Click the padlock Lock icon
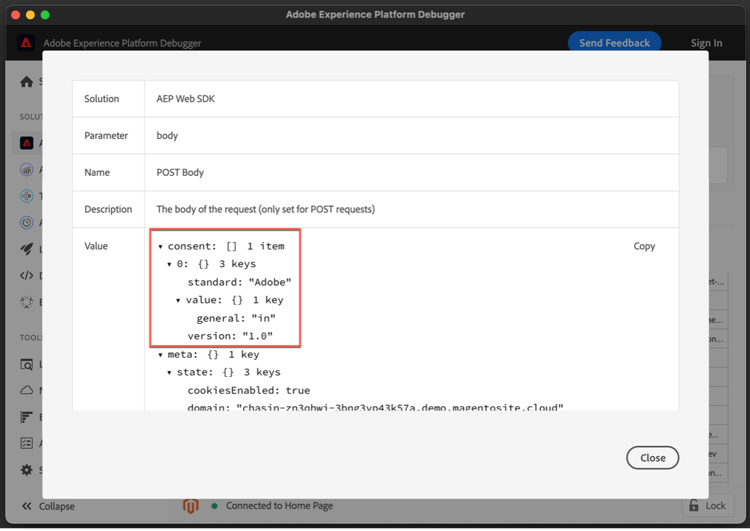Screen dimensions: 750x531 pos(694,505)
